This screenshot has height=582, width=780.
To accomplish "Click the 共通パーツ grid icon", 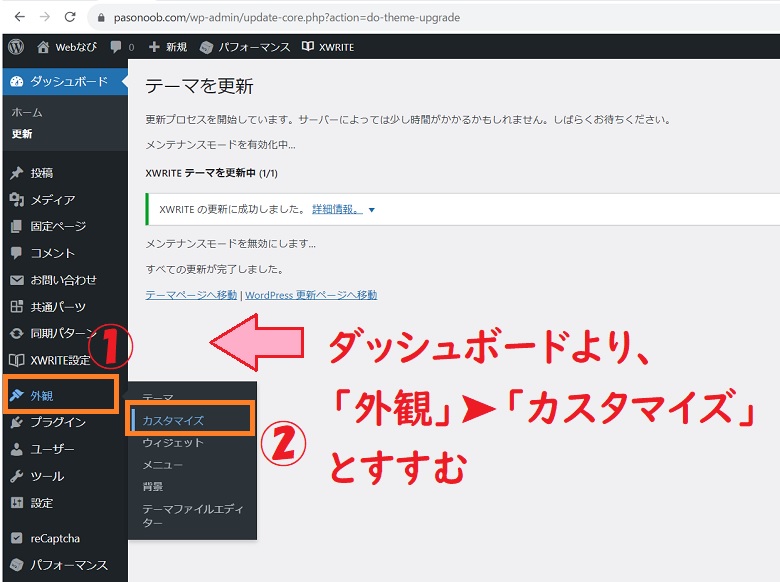I will pyautogui.click(x=16, y=306).
